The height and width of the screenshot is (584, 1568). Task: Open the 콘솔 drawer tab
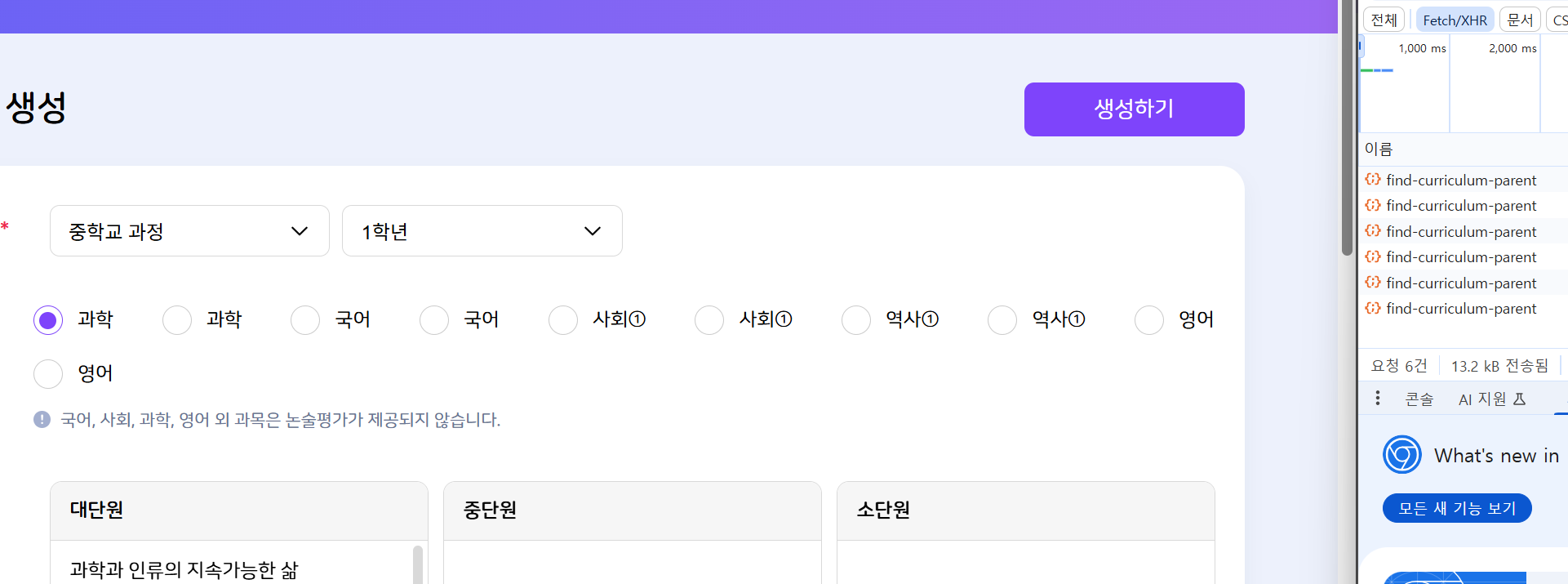[x=1419, y=399]
